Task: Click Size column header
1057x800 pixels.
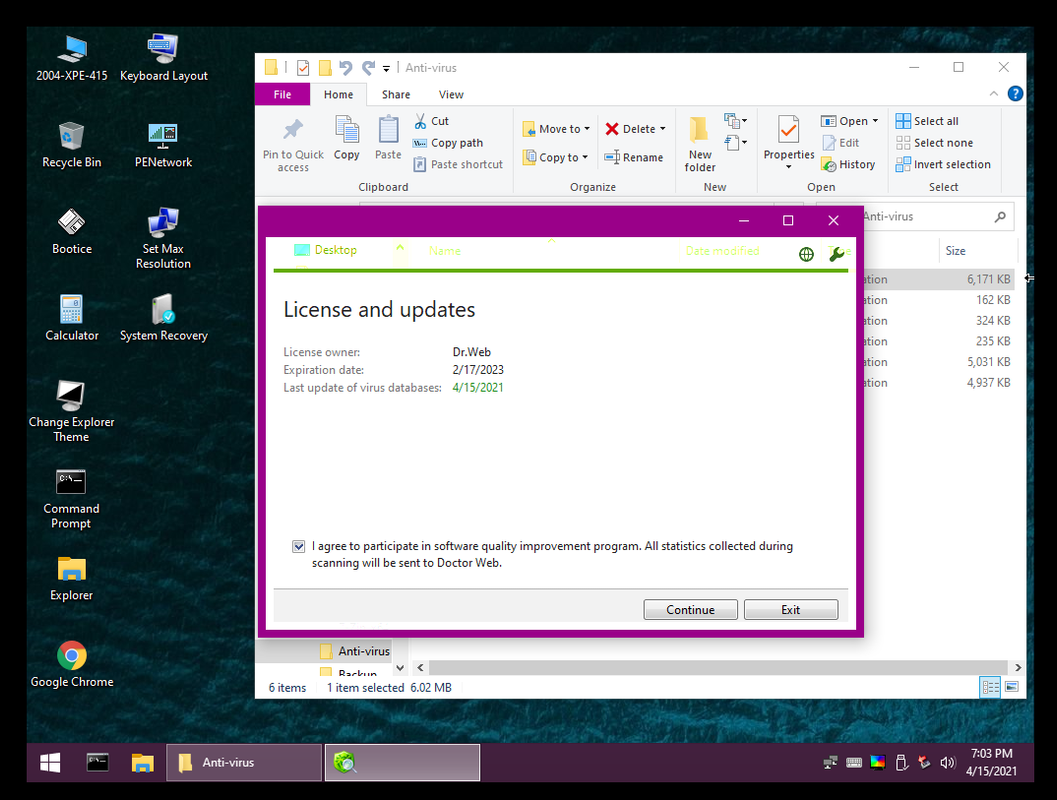Action: click(977, 251)
